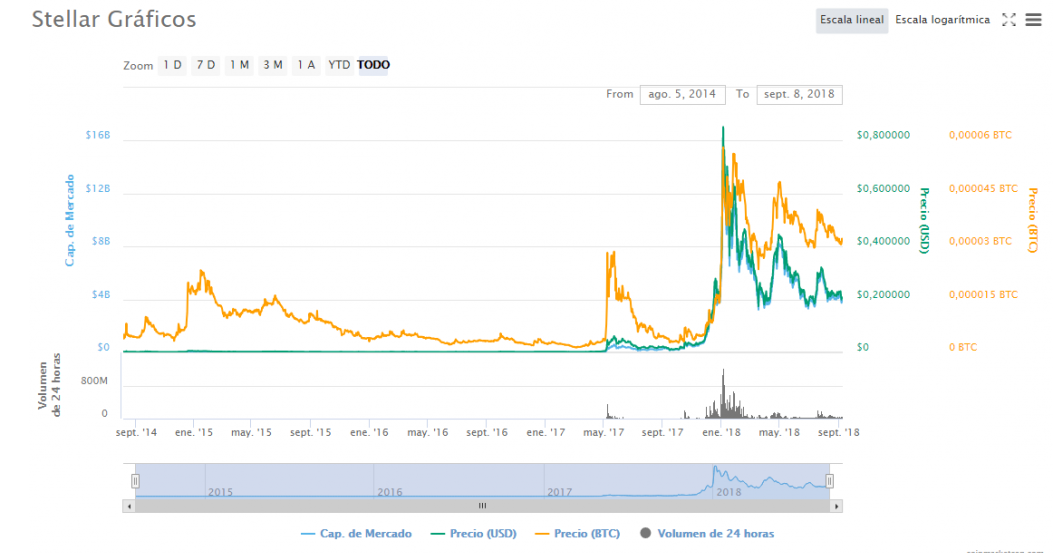Switch to Escala logarítmica
Image resolution: width=1054 pixels, height=553 pixels.
click(x=942, y=20)
